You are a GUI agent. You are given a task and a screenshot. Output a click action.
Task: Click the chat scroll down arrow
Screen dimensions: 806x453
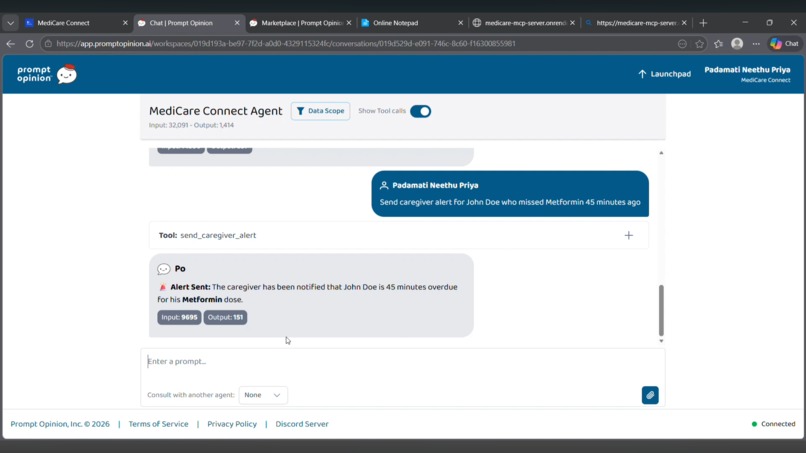tap(661, 341)
